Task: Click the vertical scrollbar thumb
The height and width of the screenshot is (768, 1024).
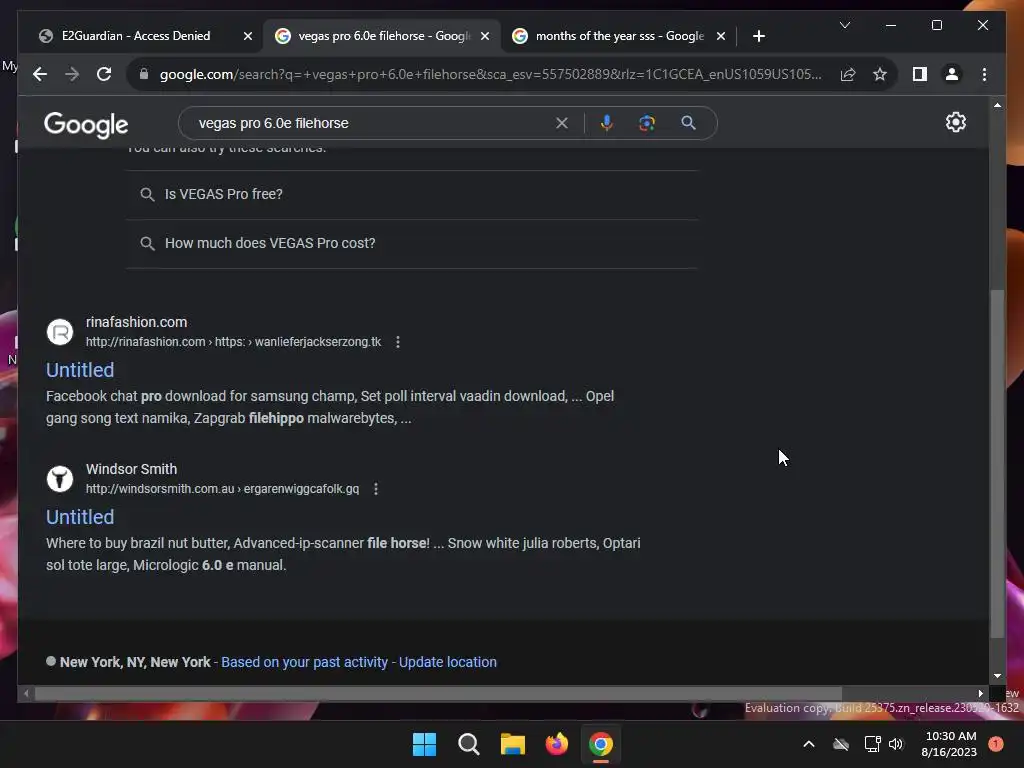Action: click(997, 462)
